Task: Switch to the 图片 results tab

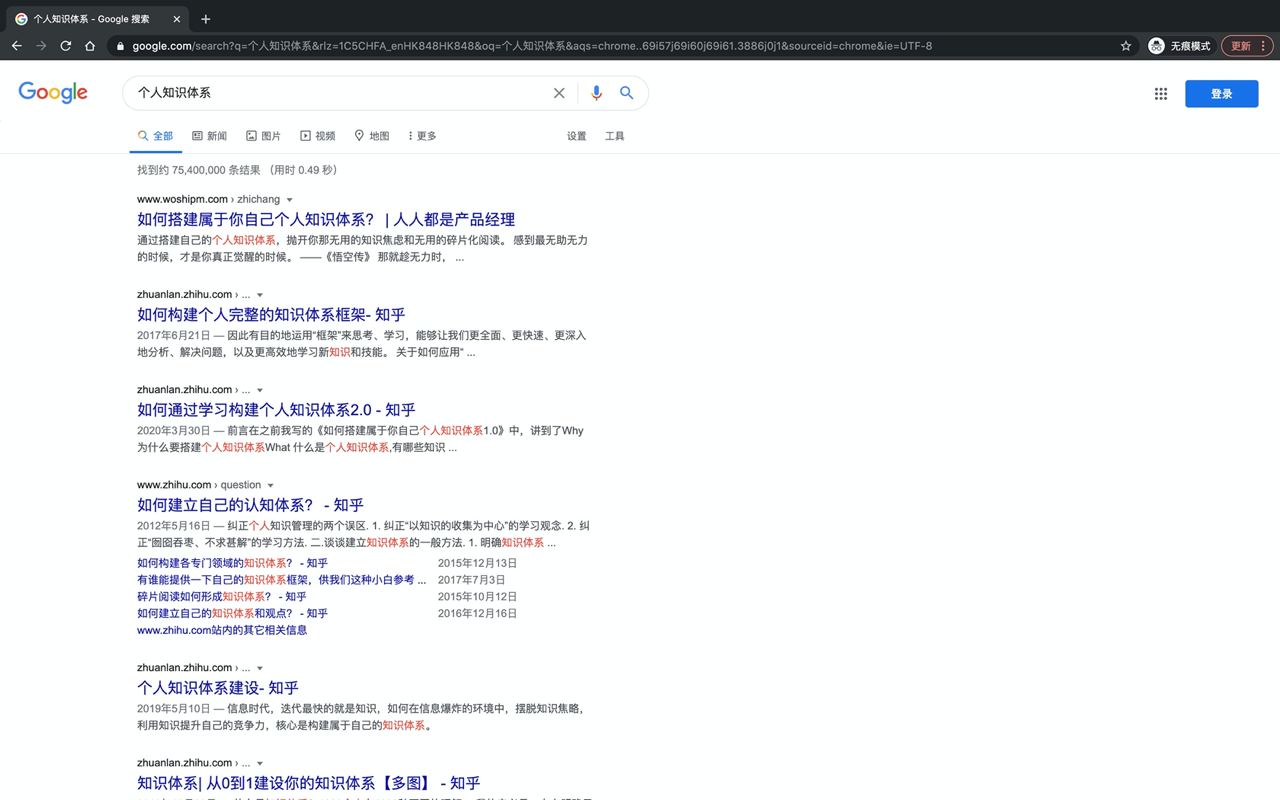Action: click(x=264, y=136)
